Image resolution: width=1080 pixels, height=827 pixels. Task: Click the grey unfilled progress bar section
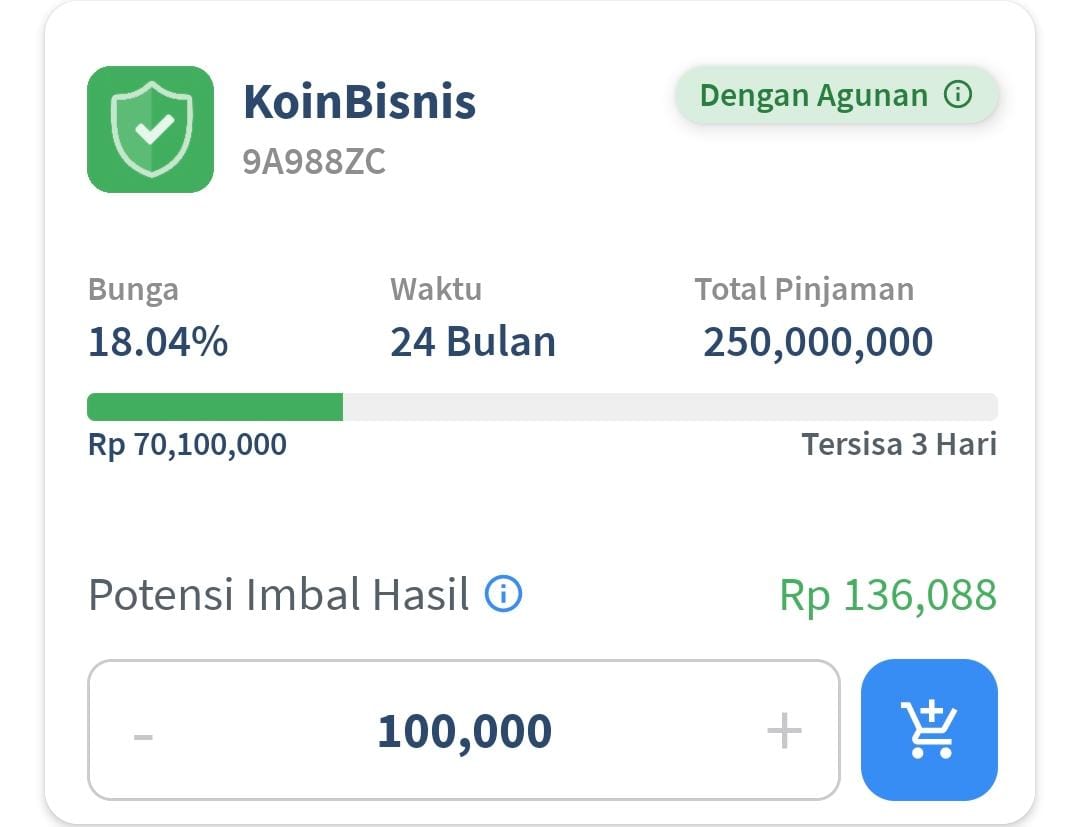pos(670,407)
